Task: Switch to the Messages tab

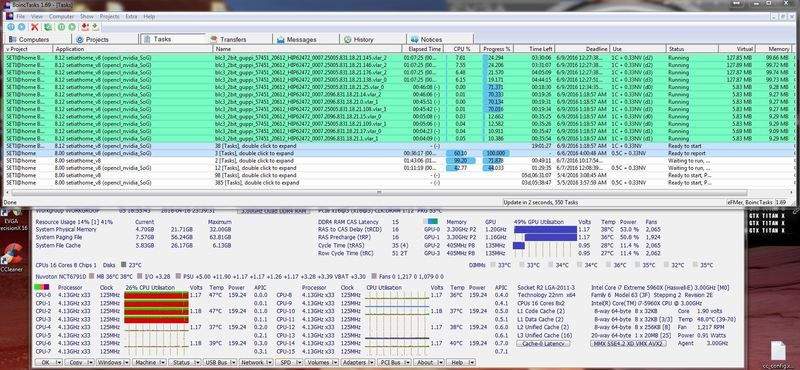Action: click(306, 39)
